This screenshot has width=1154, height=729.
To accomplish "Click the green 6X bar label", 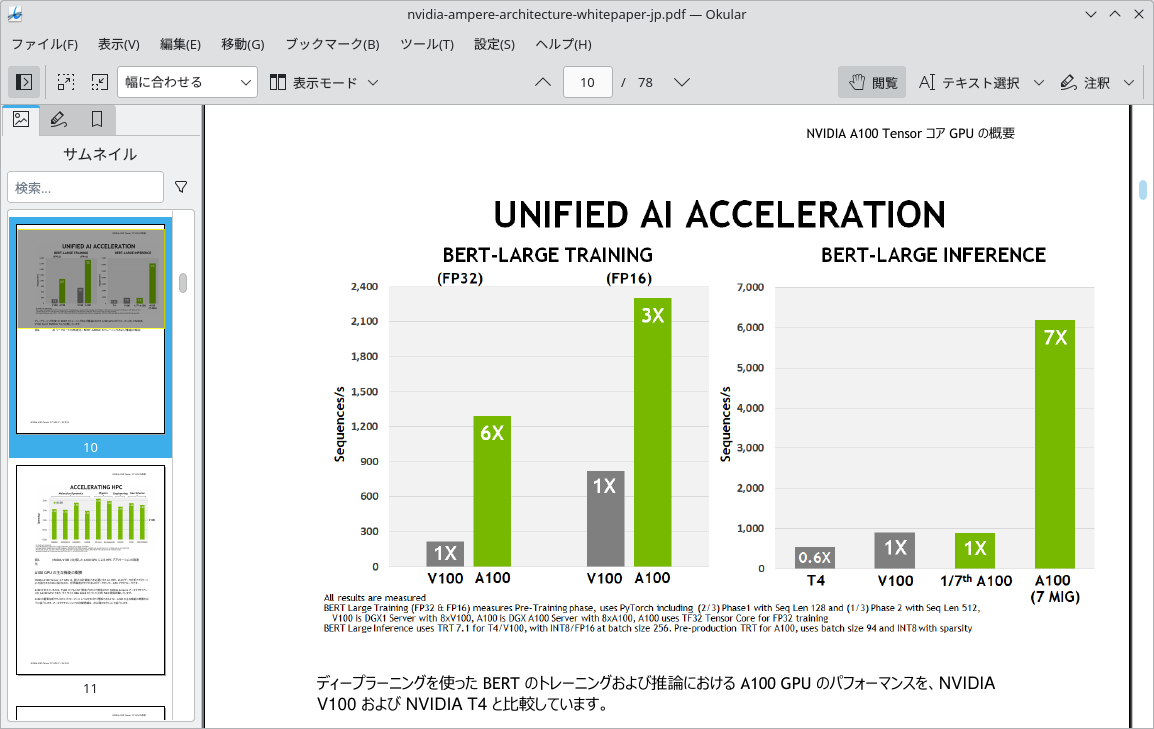I will (x=492, y=433).
